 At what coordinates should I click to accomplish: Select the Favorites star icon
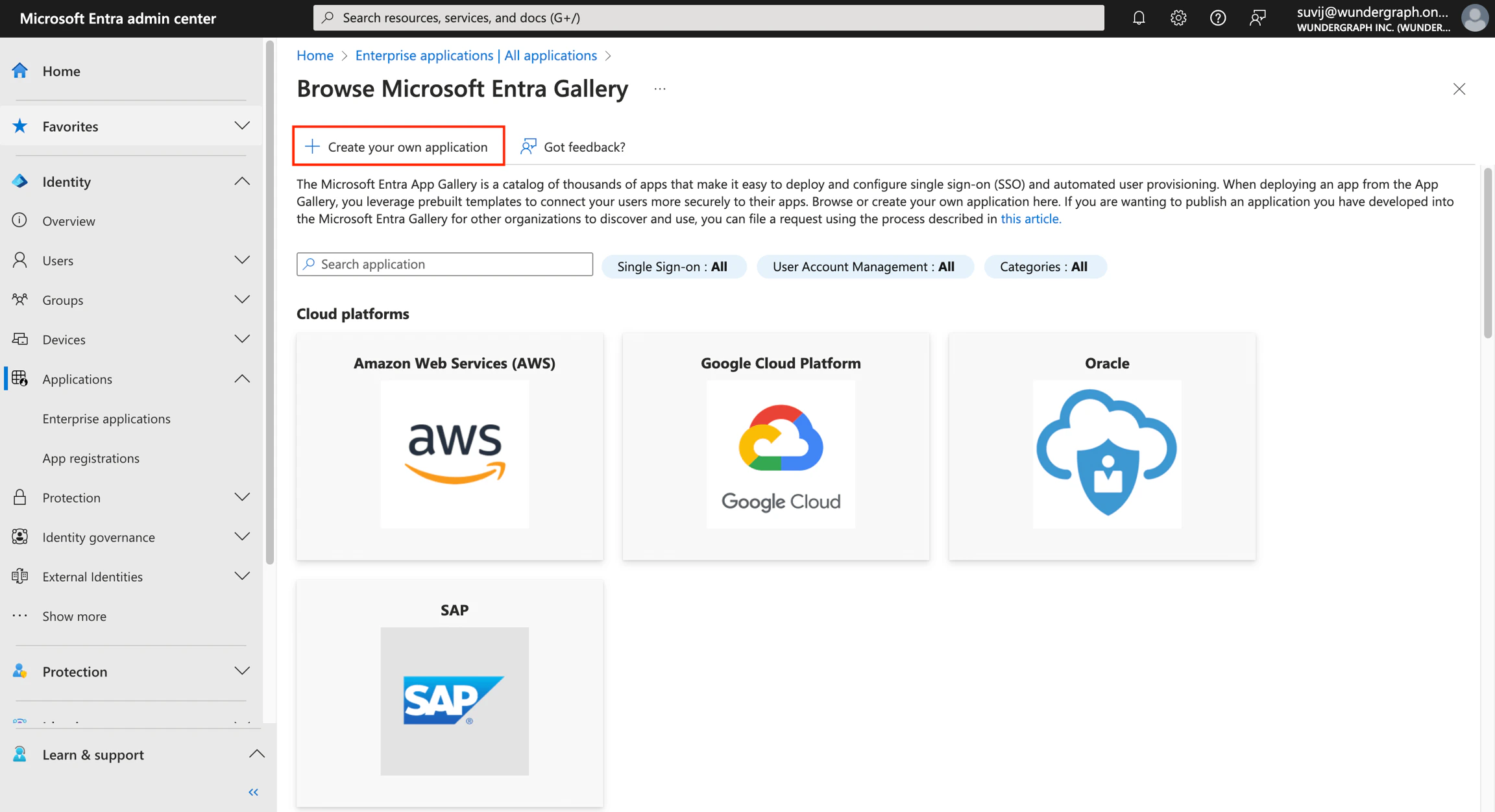coord(19,126)
